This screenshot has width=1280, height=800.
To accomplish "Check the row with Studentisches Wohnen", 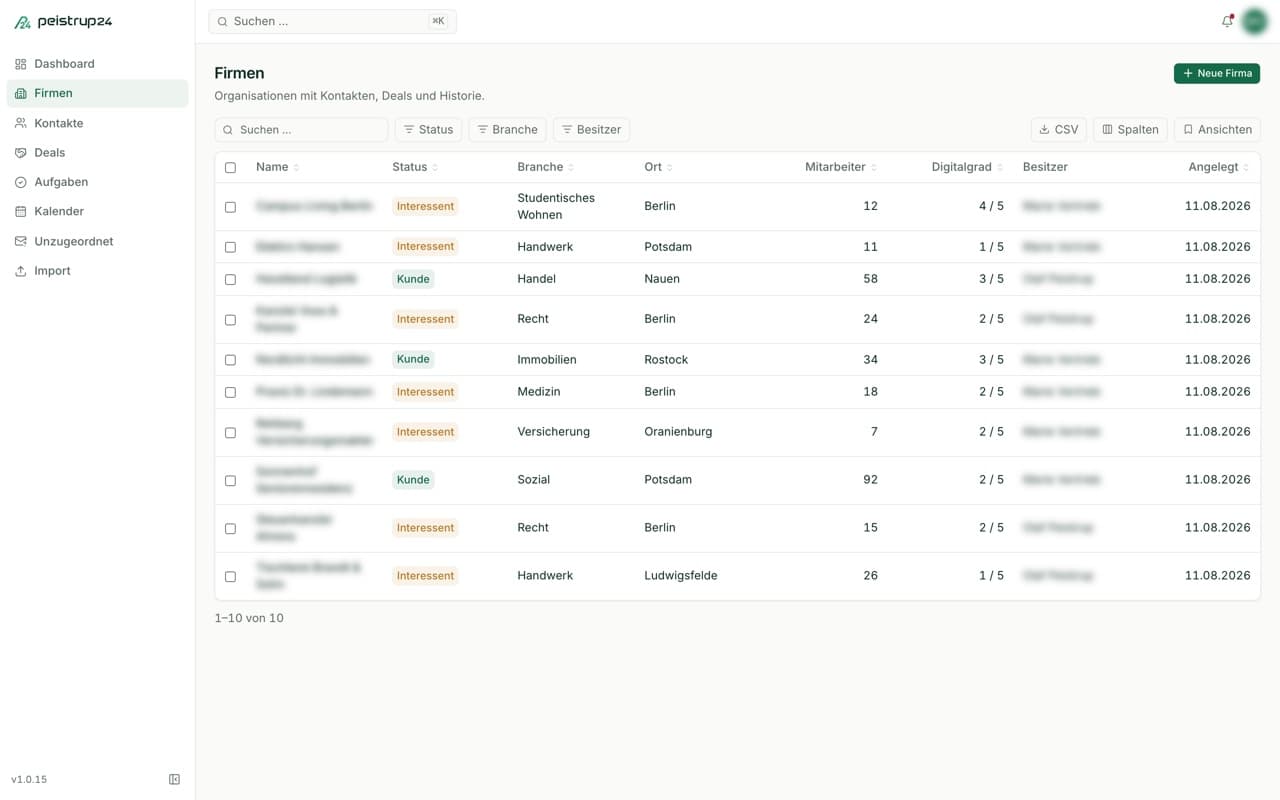I will tap(230, 207).
